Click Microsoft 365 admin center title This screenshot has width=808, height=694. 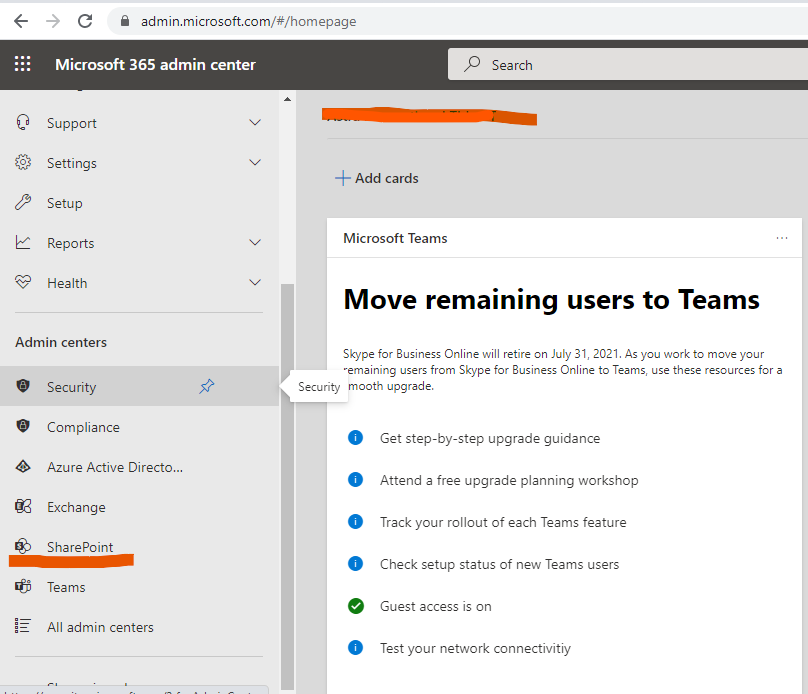(x=155, y=64)
